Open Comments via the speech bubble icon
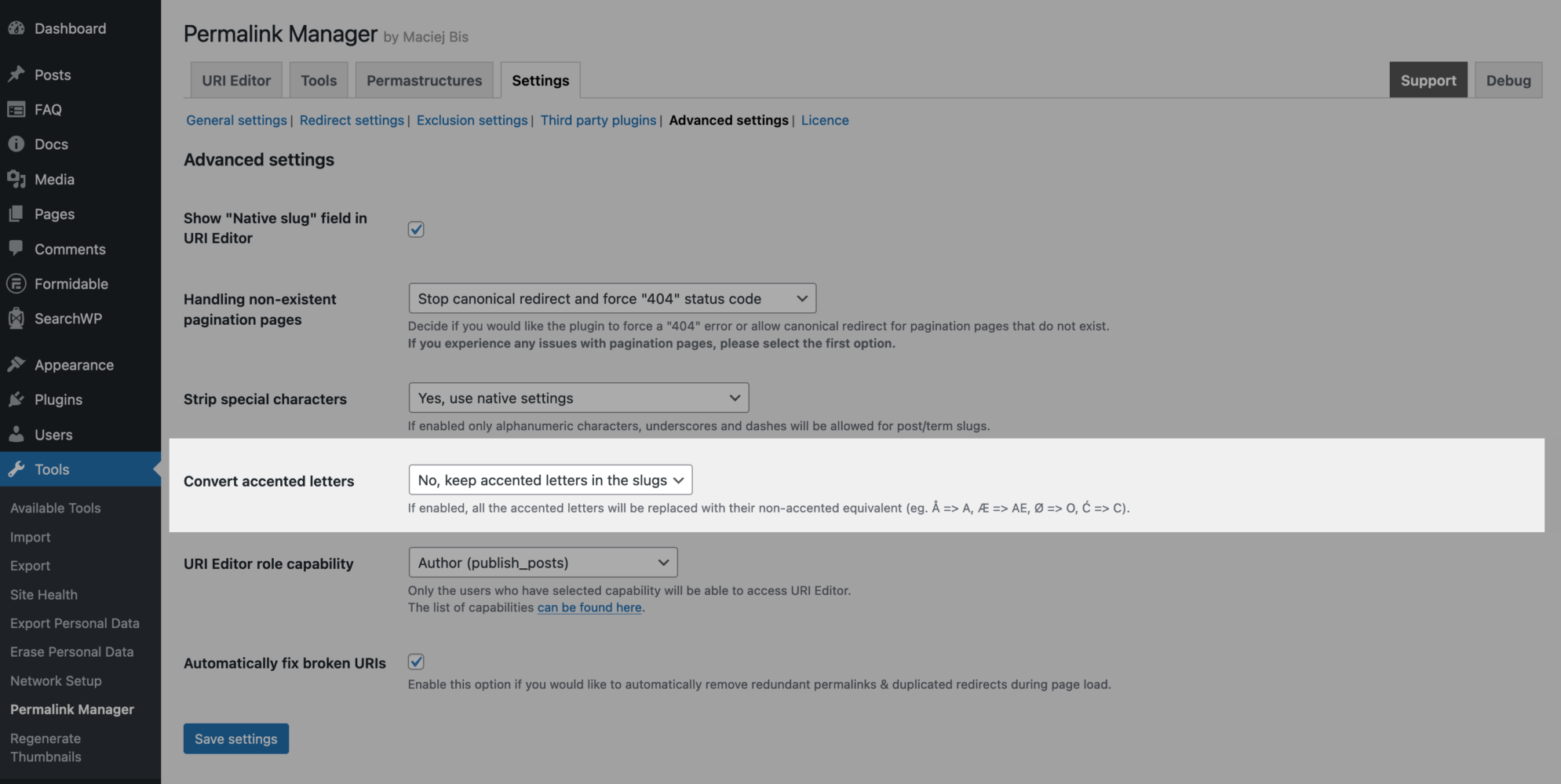 pyautogui.click(x=17, y=249)
